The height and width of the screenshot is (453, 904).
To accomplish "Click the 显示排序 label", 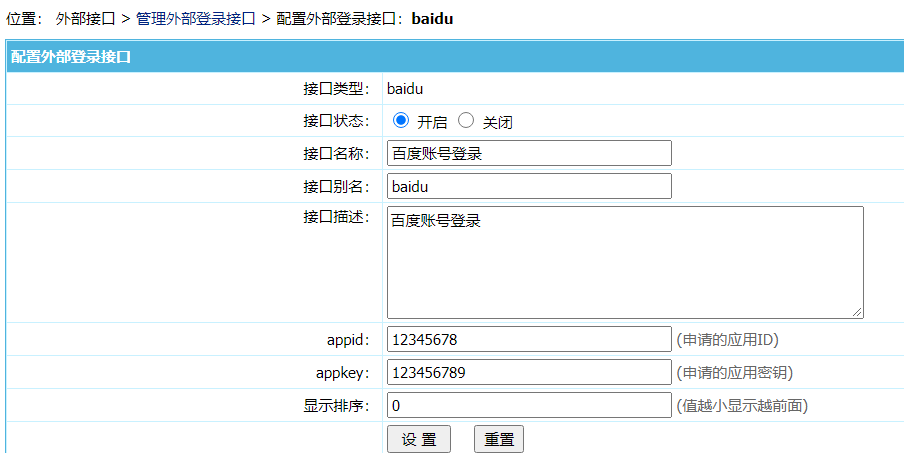I will click(337, 405).
